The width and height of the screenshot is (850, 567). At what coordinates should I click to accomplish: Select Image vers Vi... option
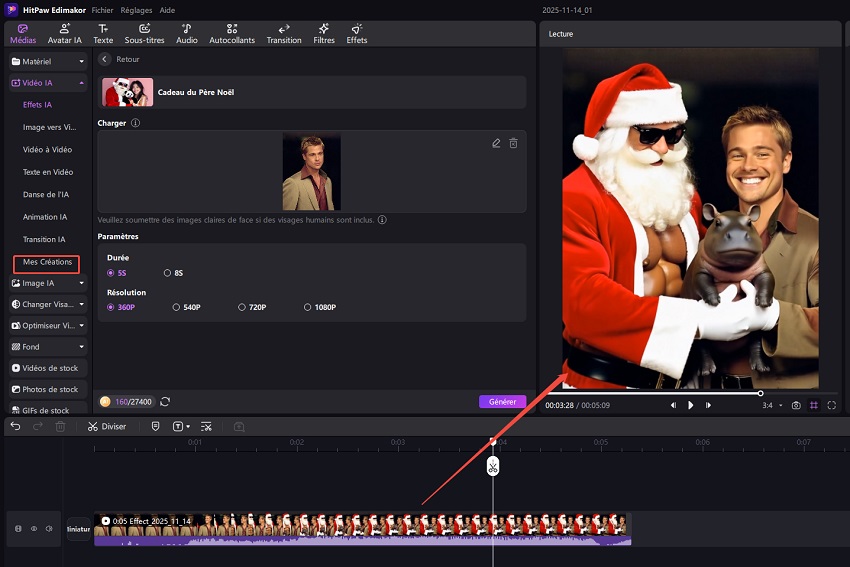coord(49,127)
